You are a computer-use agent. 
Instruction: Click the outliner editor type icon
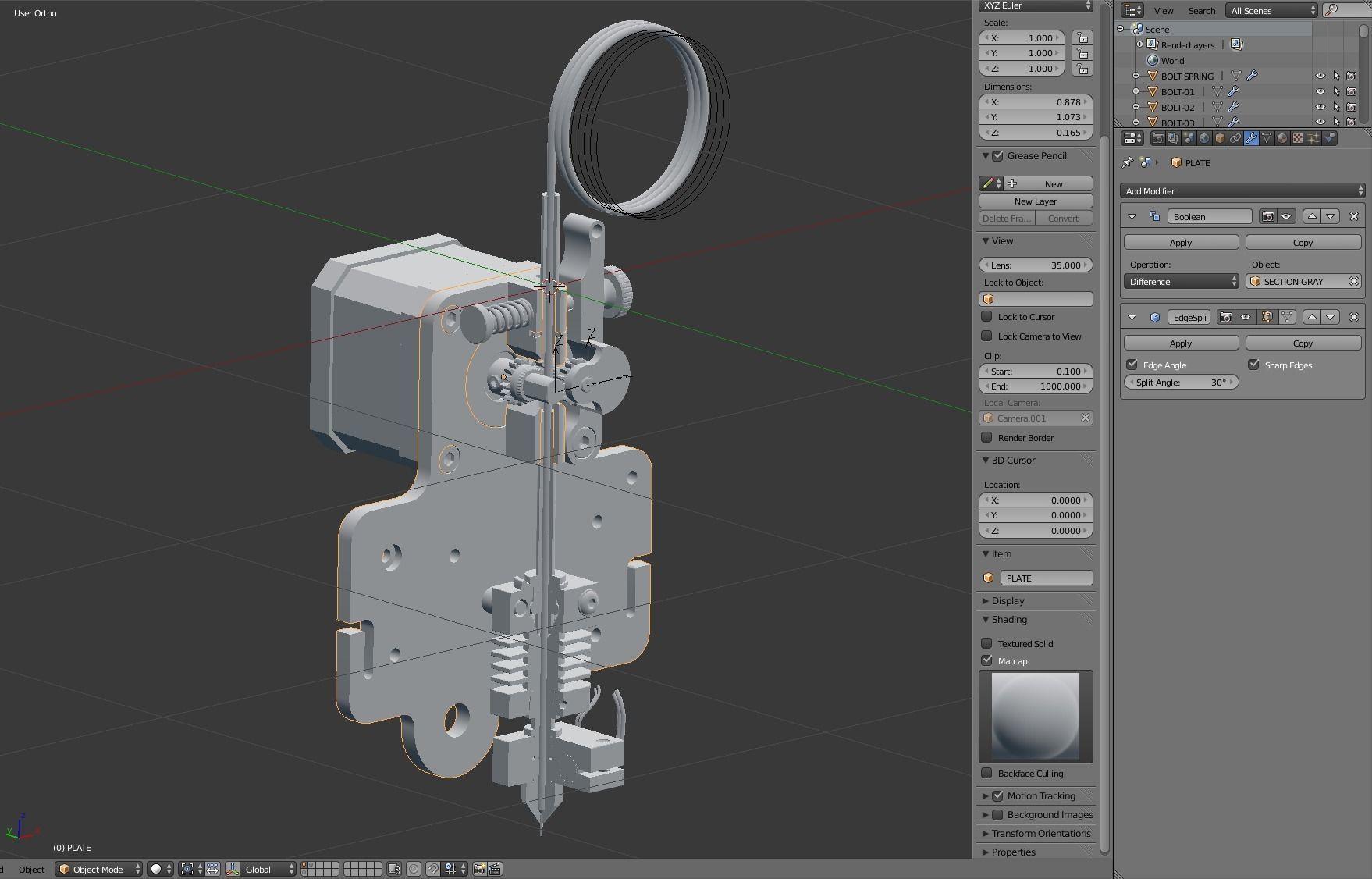(1132, 10)
